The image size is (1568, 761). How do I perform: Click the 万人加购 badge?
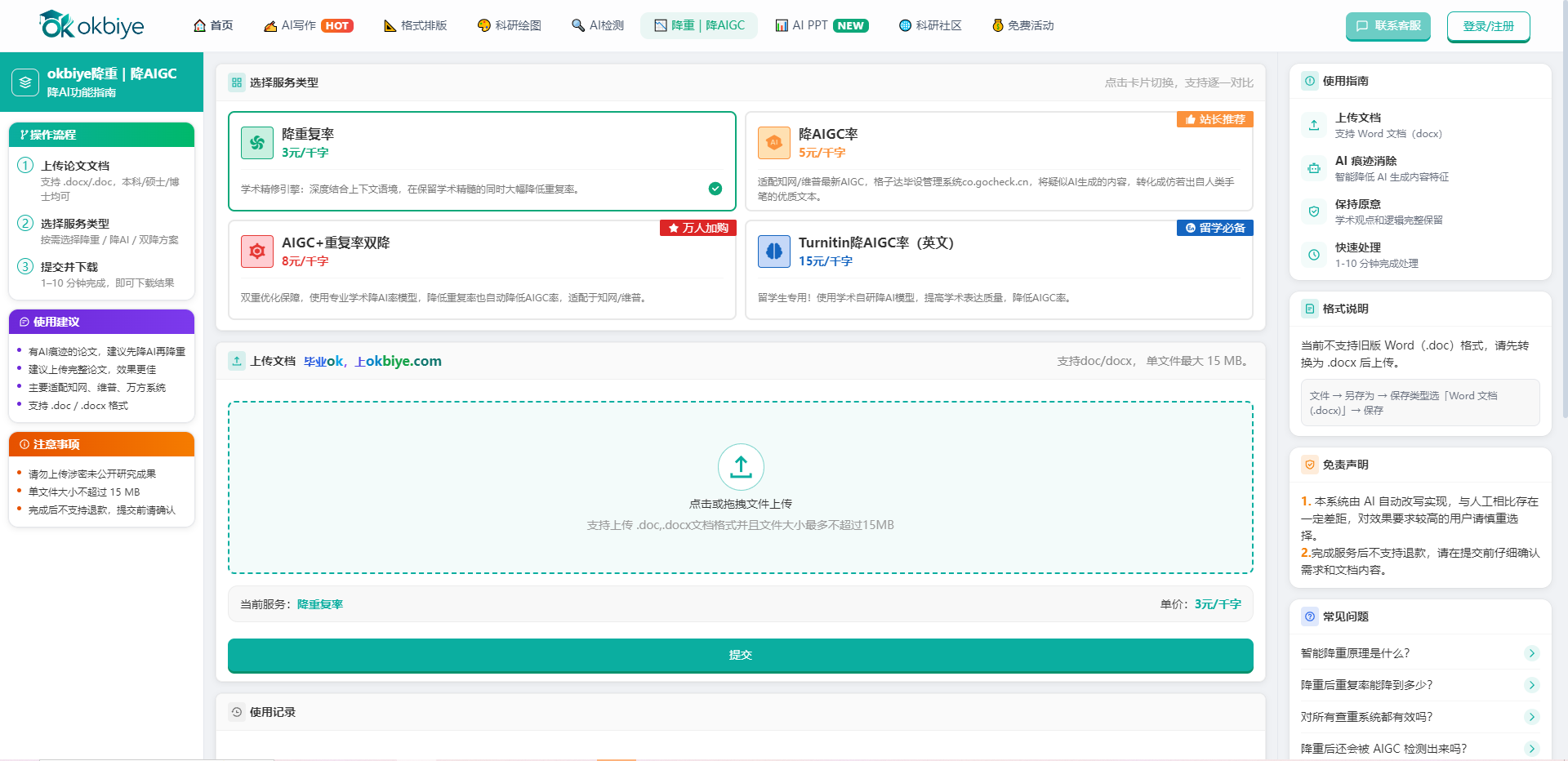point(698,228)
